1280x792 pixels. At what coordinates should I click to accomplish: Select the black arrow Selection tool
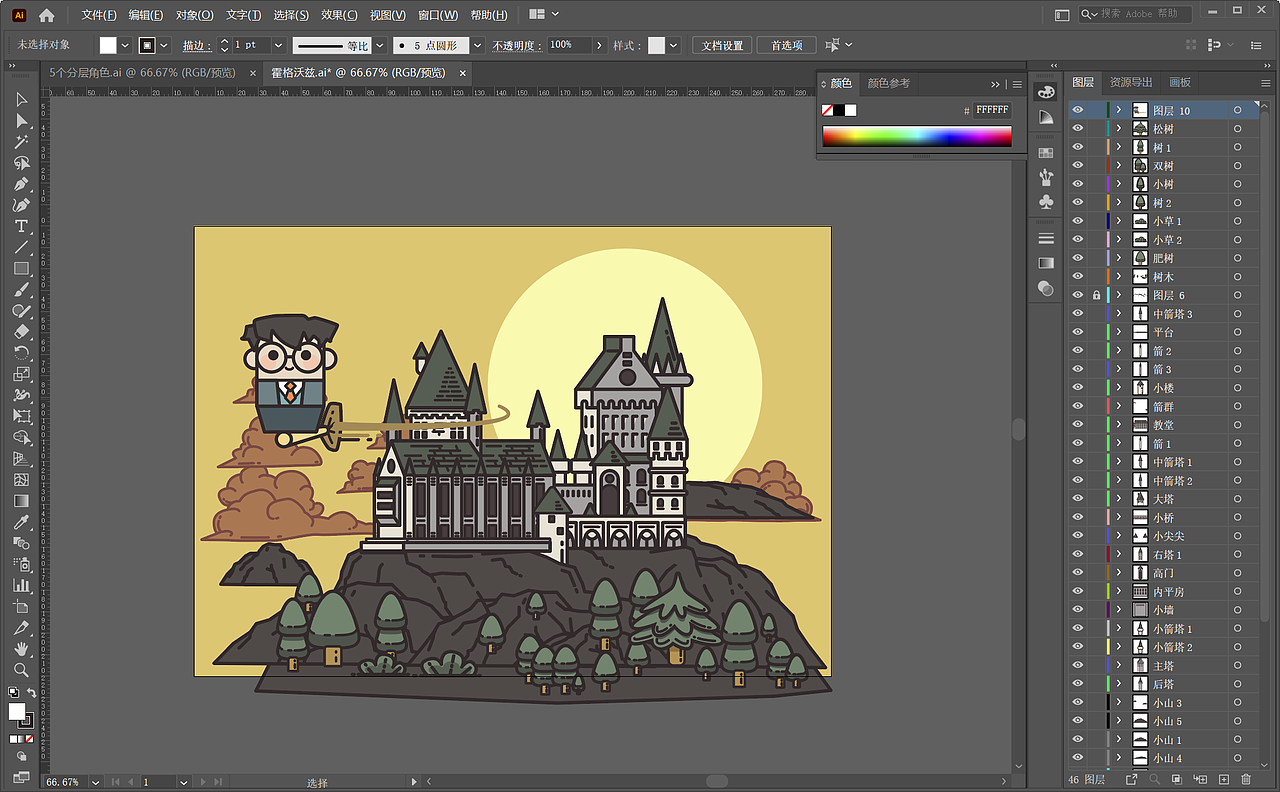(21, 100)
